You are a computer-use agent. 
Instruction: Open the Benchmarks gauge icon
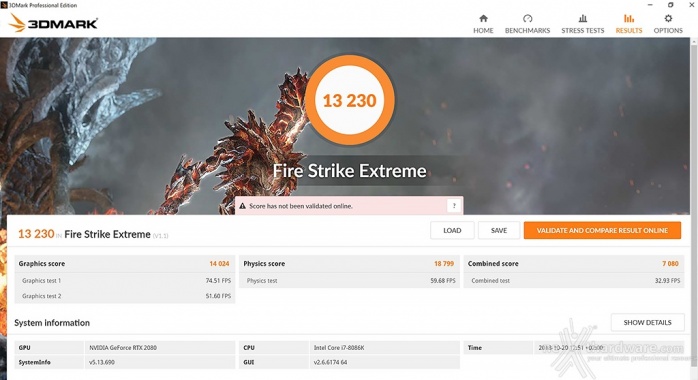coord(528,18)
